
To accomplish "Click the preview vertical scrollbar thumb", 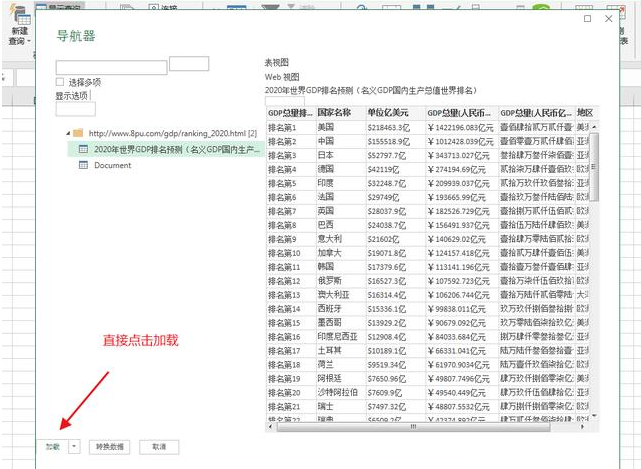I will point(594,167).
